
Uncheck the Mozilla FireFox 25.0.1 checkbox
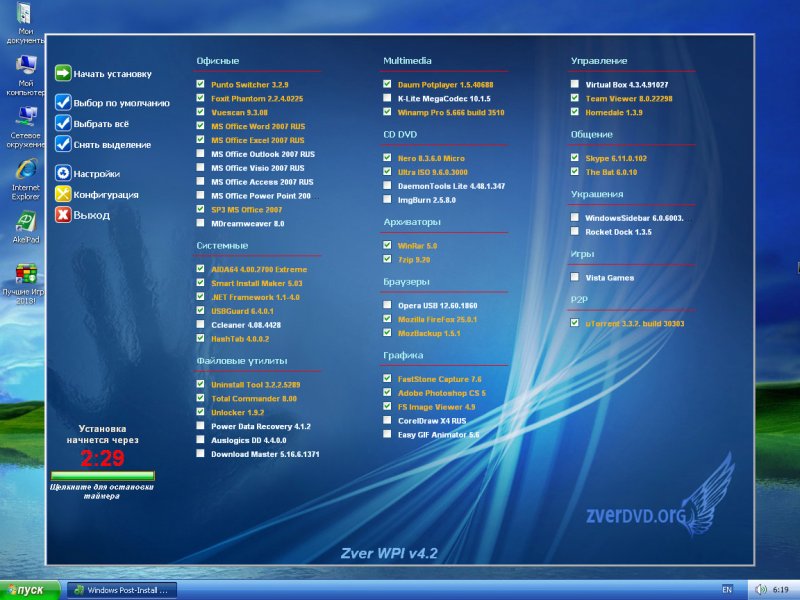click(387, 319)
